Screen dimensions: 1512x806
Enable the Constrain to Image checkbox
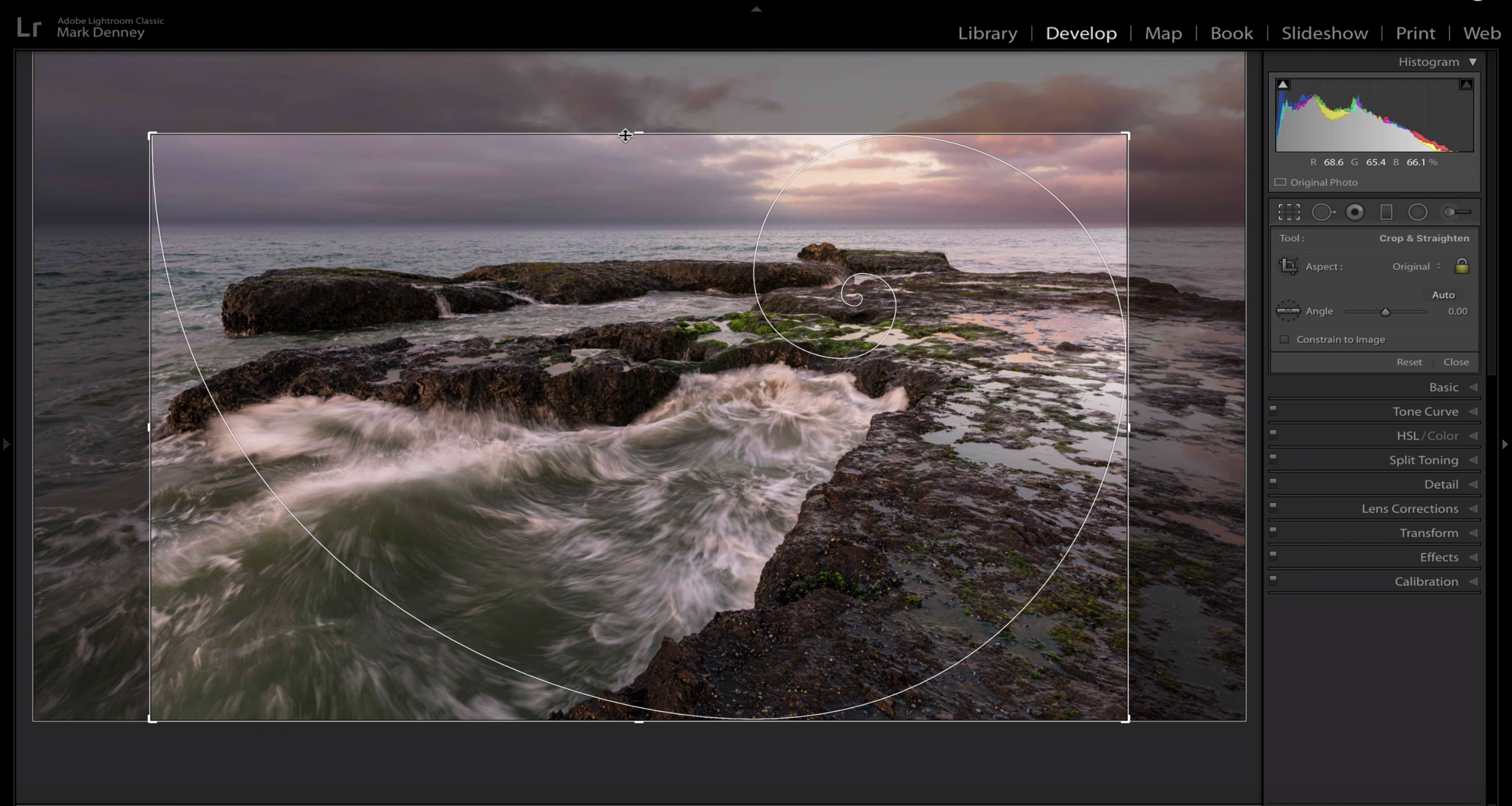point(1284,339)
